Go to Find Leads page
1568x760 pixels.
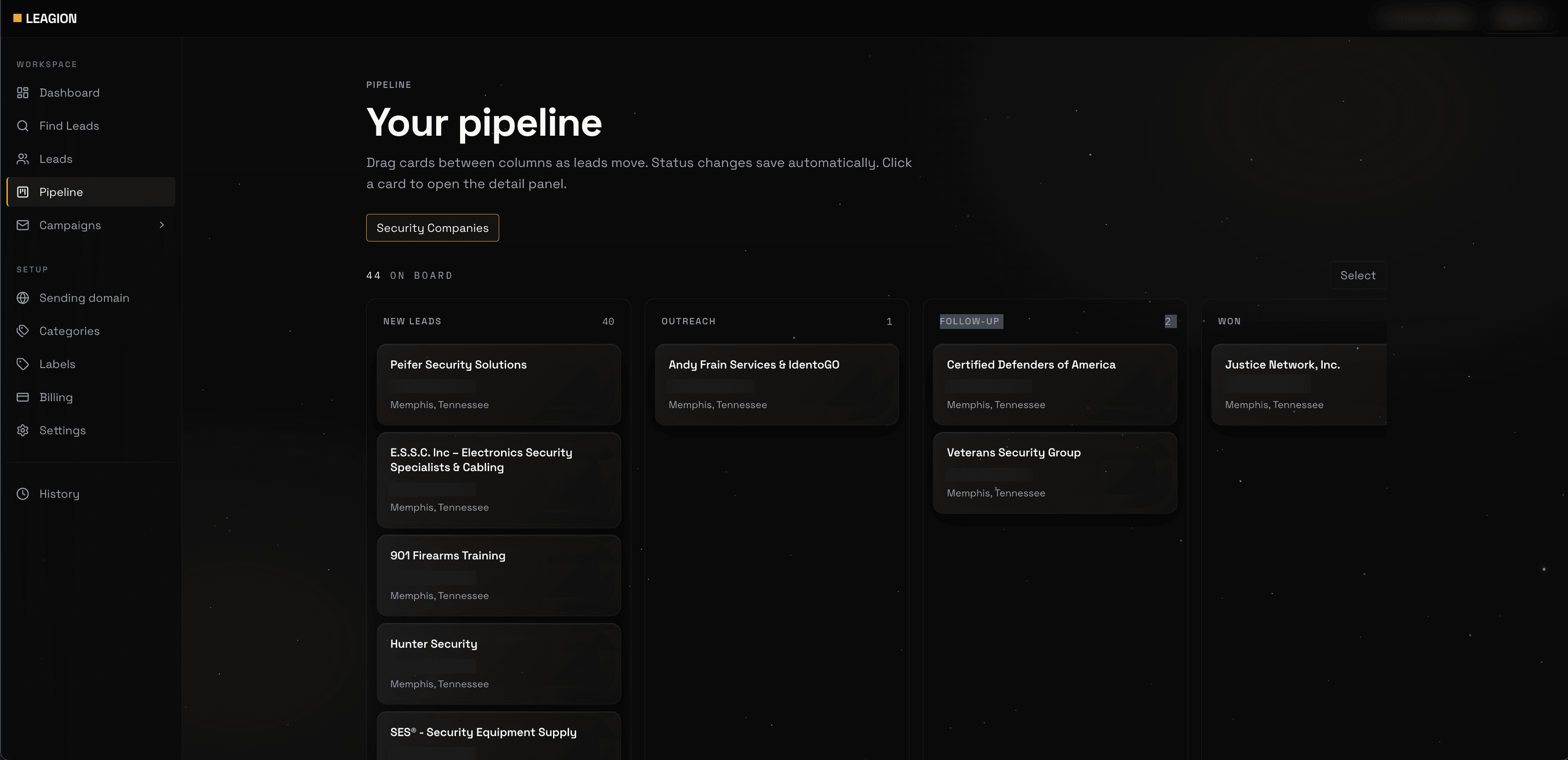[91, 126]
